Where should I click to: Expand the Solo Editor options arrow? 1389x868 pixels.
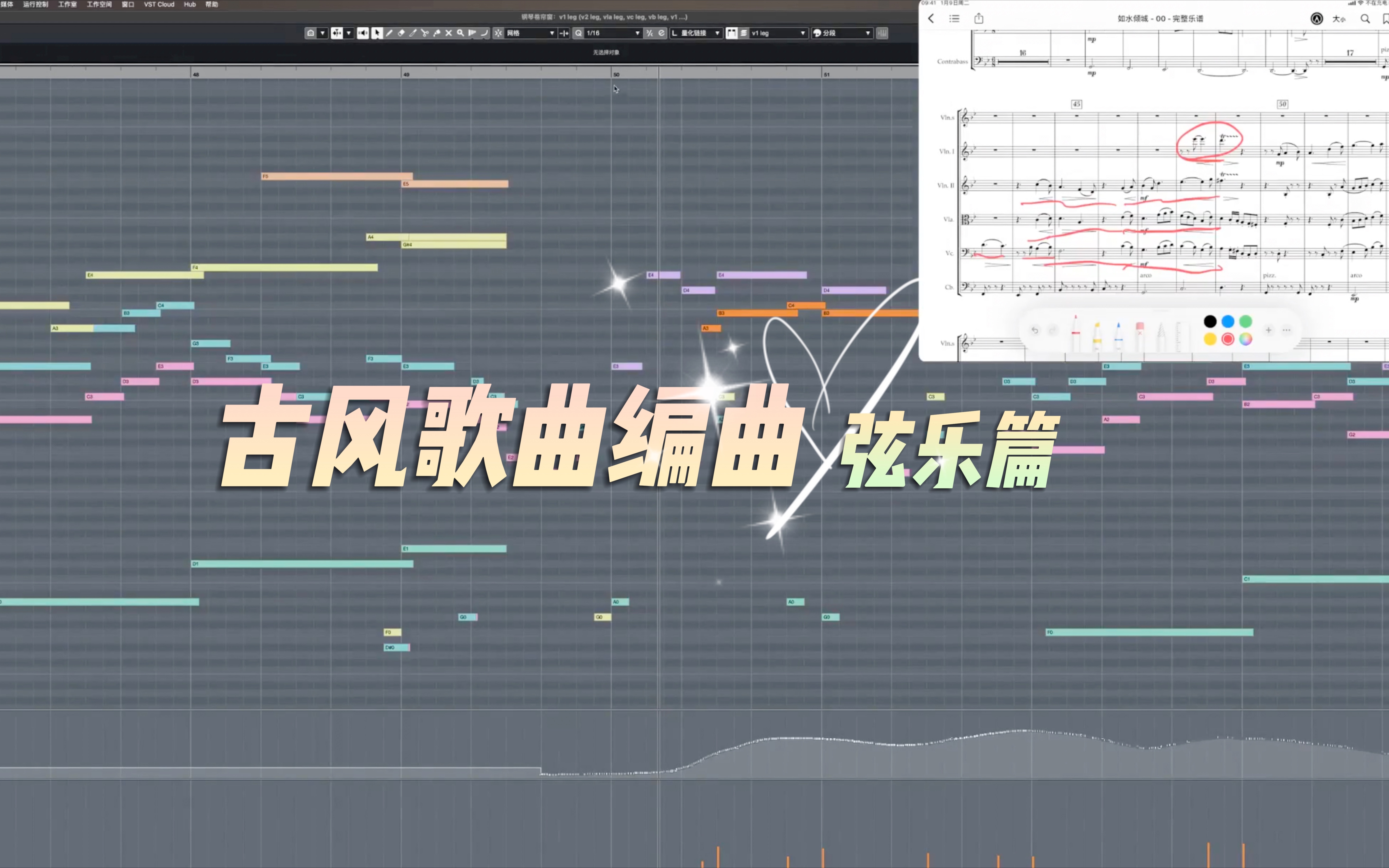(323, 33)
